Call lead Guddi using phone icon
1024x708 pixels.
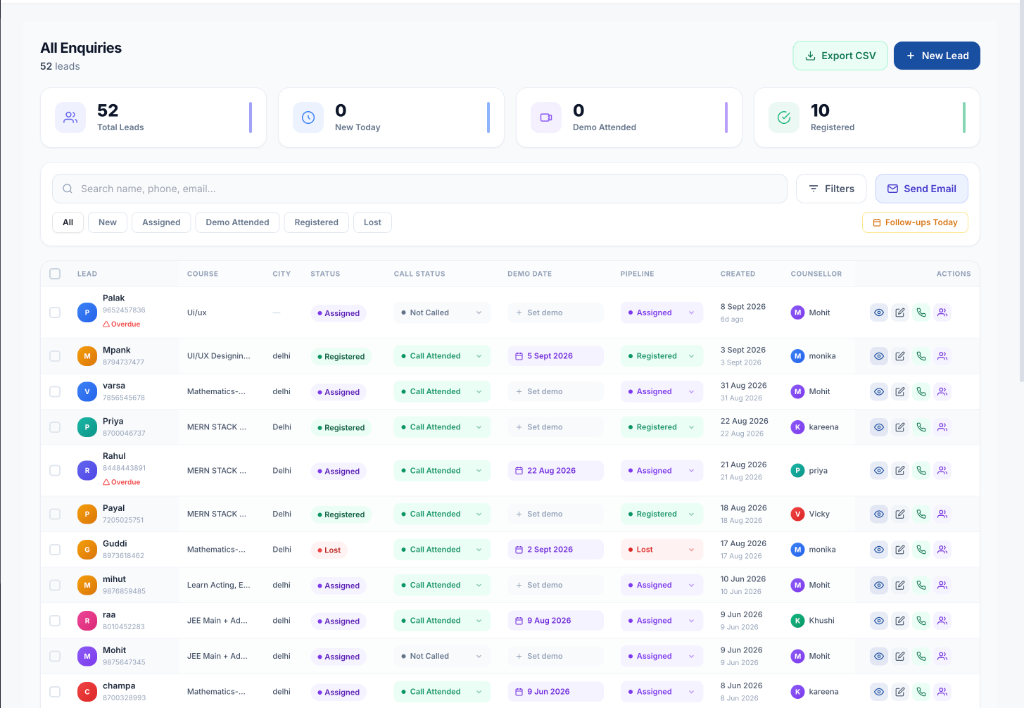pyautogui.click(x=921, y=549)
